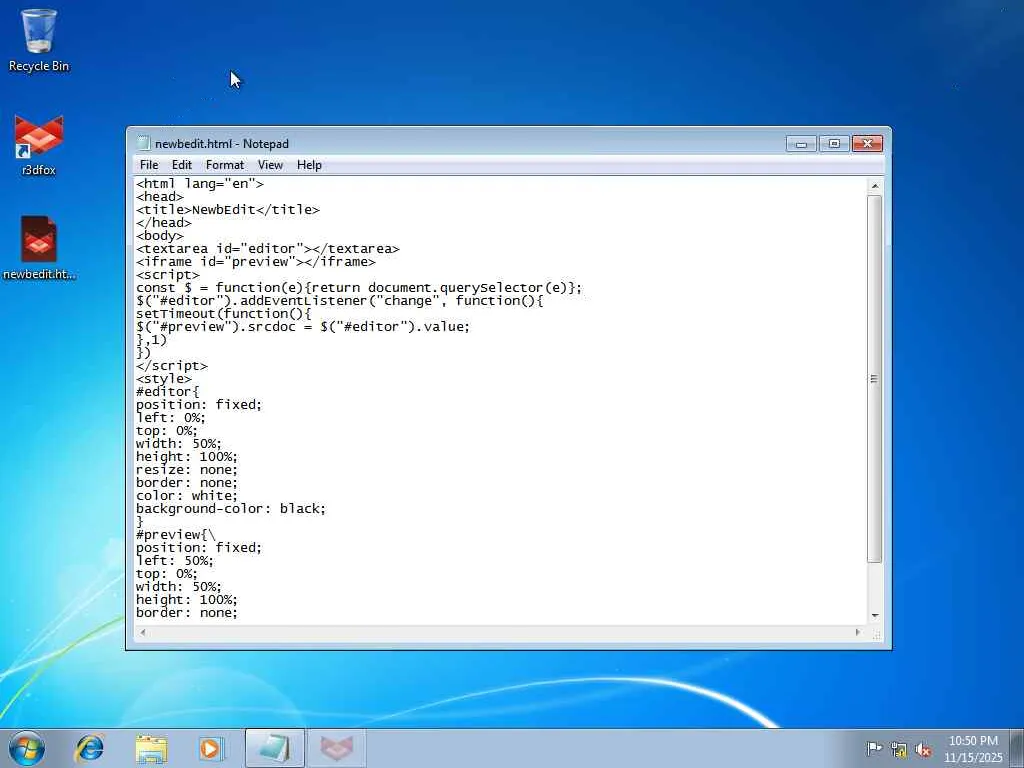This screenshot has width=1024, height=768.
Task: Open network status tray icon
Action: [x=899, y=750]
